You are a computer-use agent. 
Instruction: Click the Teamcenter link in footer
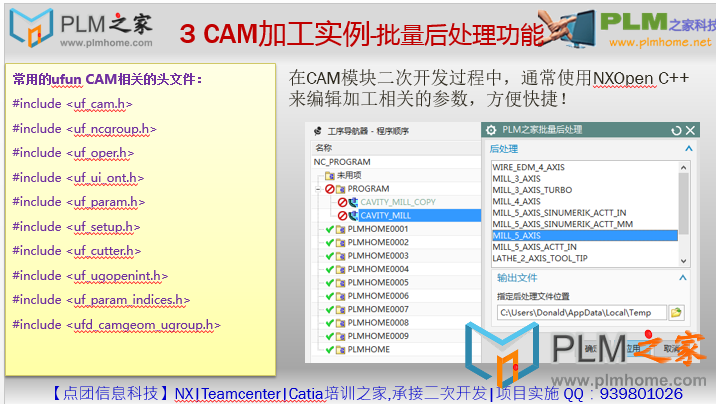pyautogui.click(x=241, y=394)
